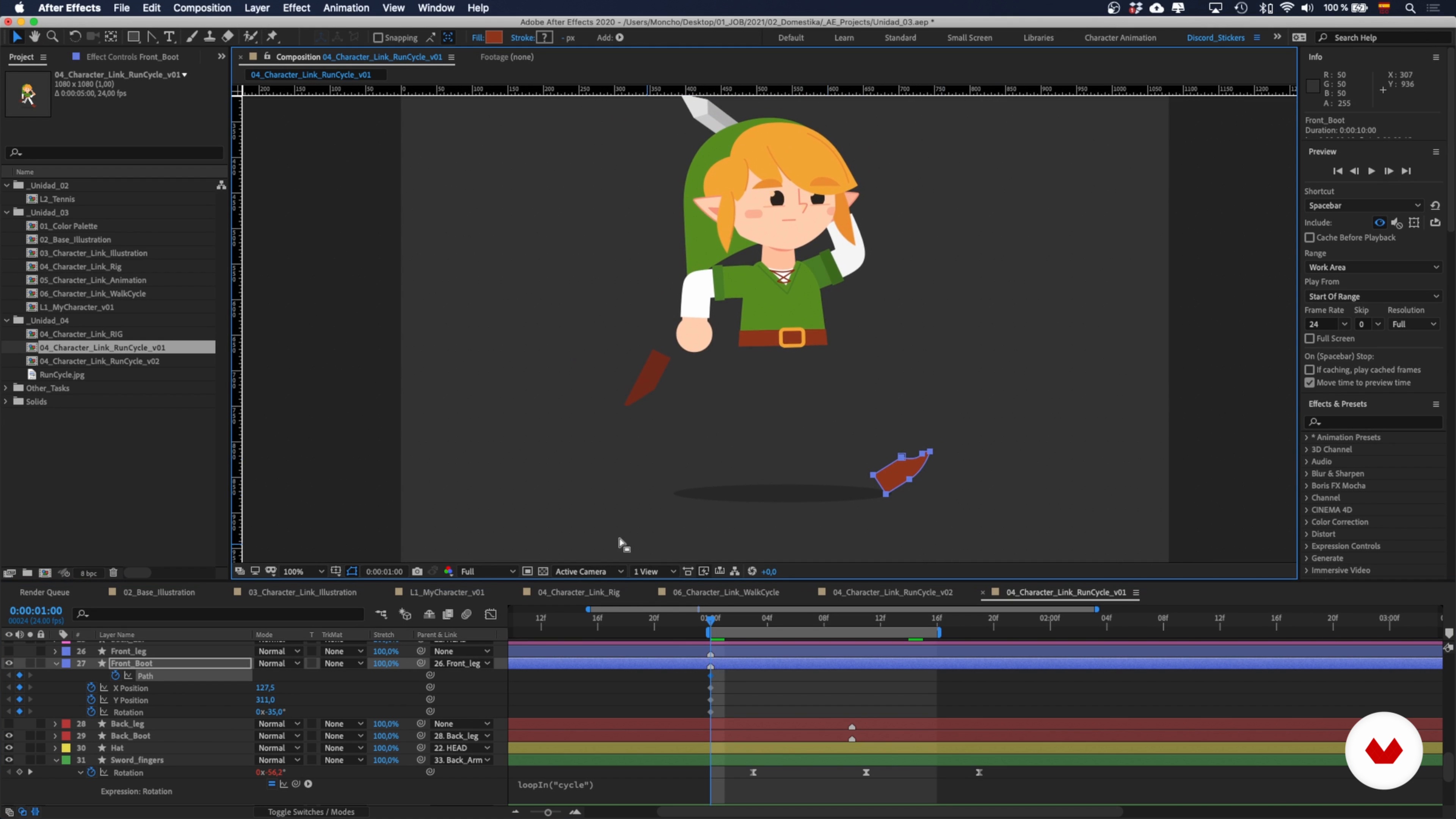1456x819 pixels.
Task: Open the Animation menu
Action: [x=346, y=8]
